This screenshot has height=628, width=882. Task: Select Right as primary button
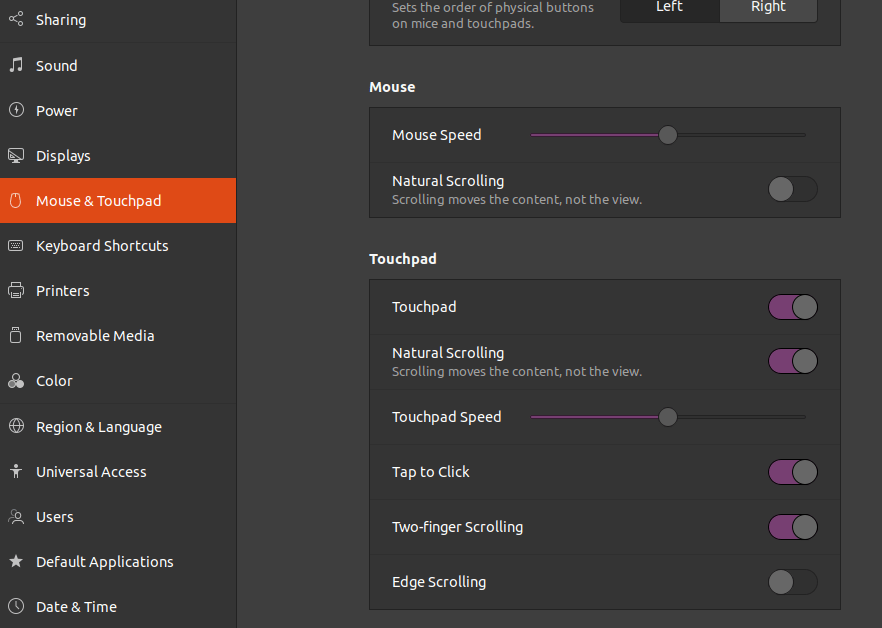click(x=768, y=8)
